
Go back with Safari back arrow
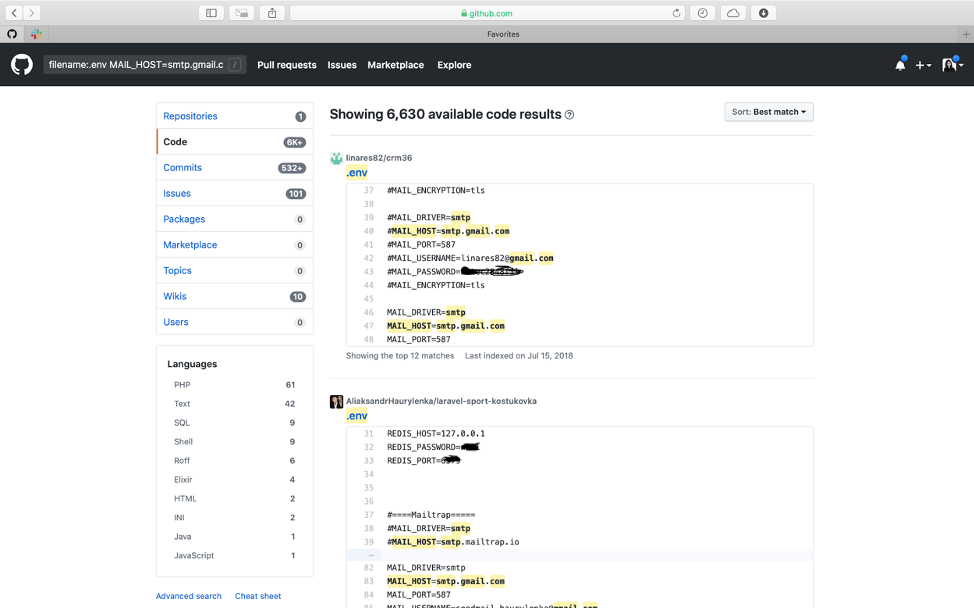pos(15,13)
